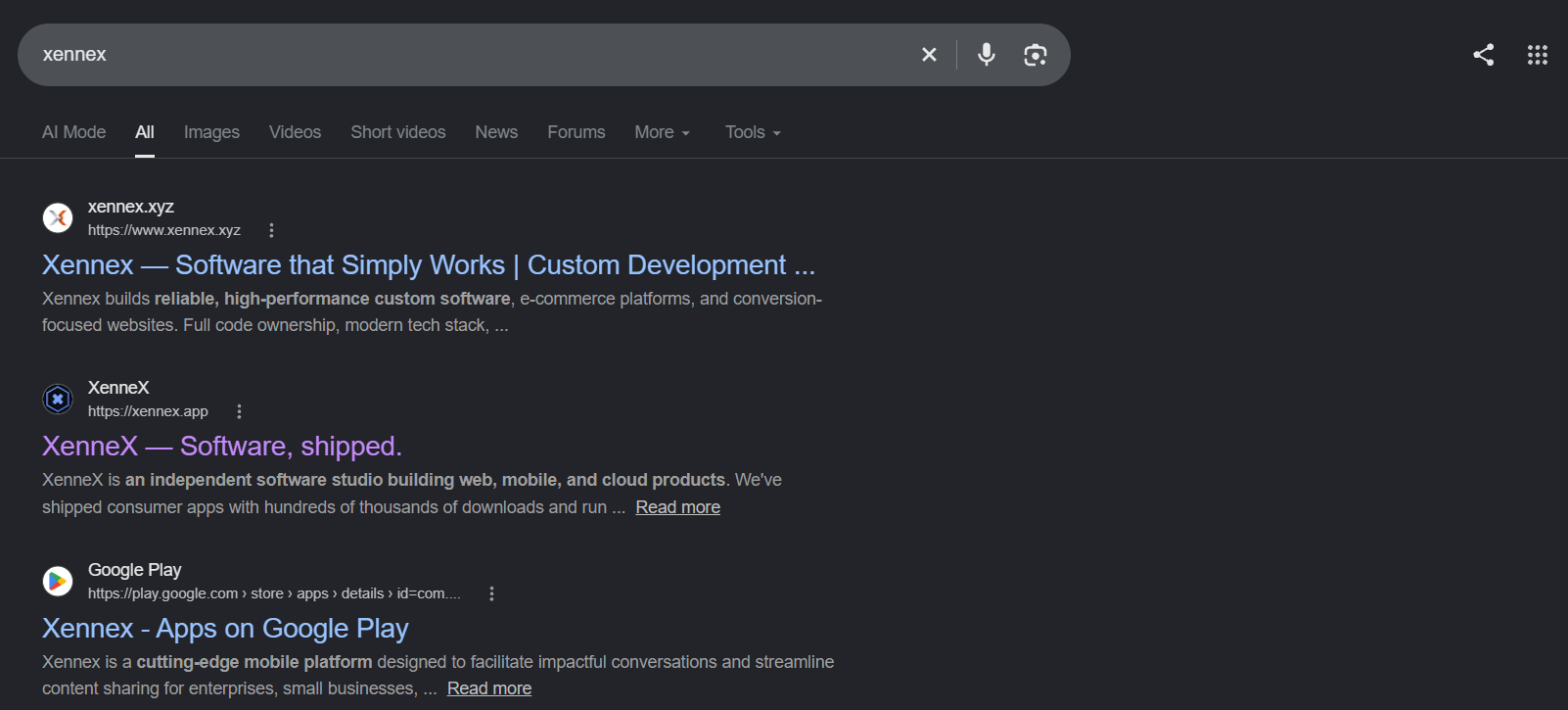Open the Google apps grid icon

1538,55
